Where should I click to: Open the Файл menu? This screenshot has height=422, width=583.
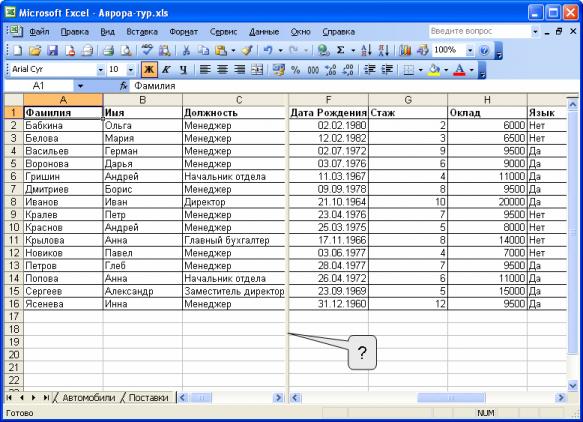tap(39, 32)
